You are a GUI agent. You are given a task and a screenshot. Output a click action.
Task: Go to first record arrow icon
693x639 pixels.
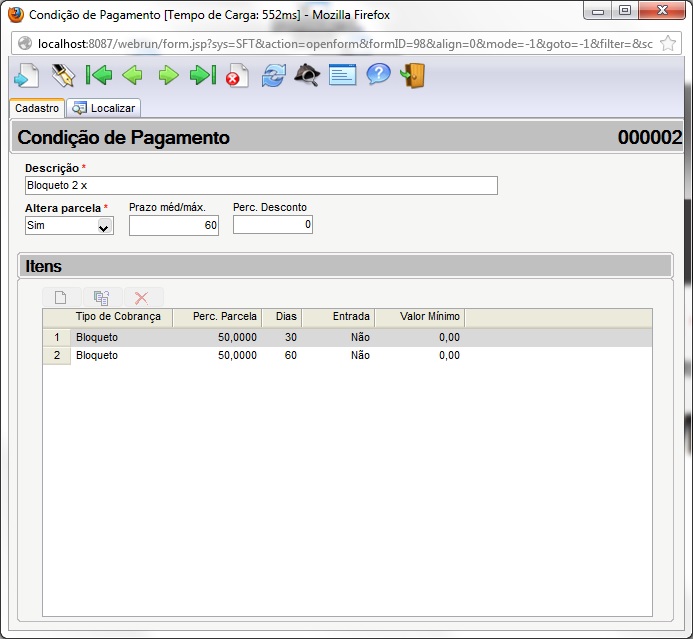coord(99,75)
